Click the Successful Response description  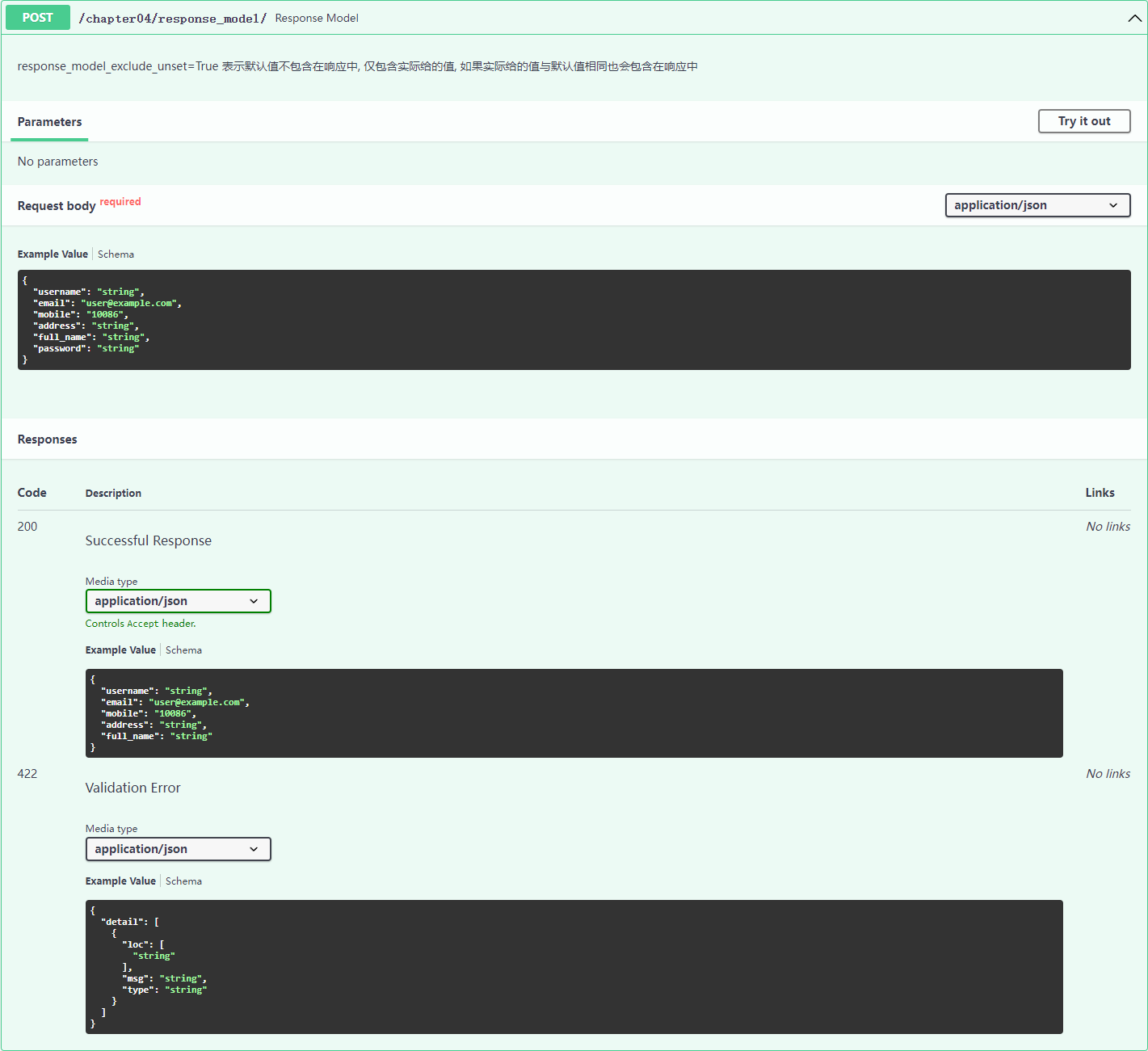(149, 540)
